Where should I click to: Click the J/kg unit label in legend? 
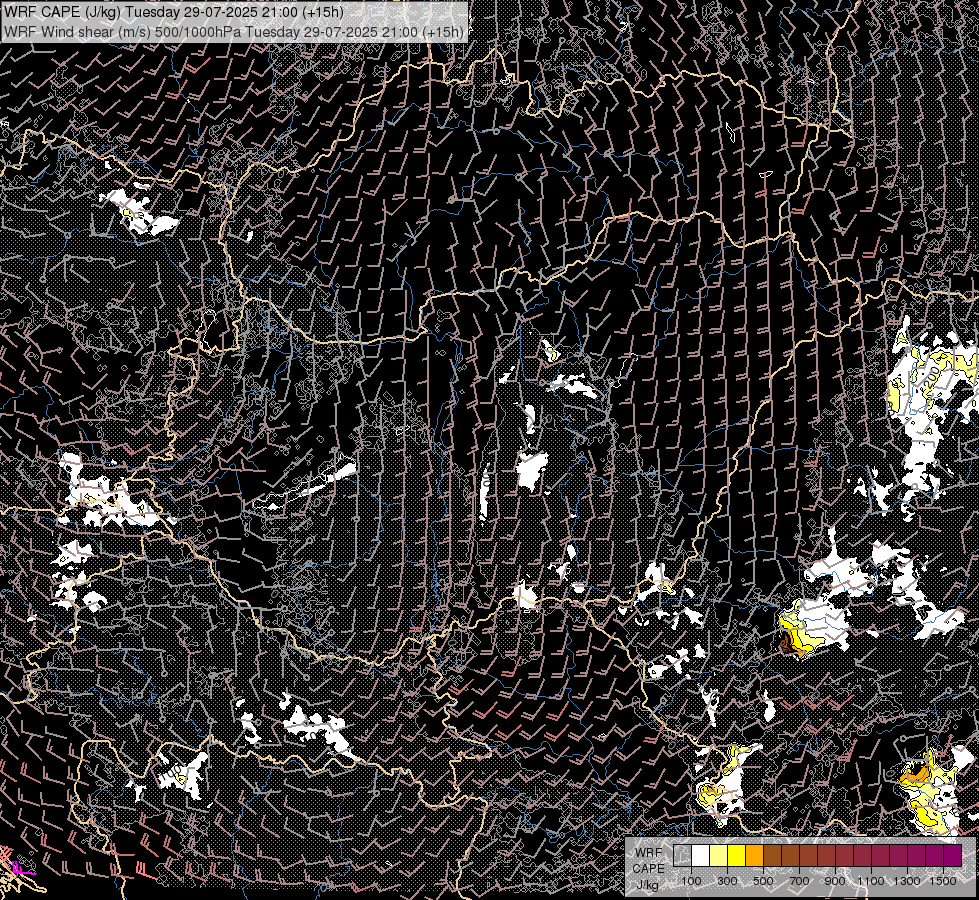[647, 886]
